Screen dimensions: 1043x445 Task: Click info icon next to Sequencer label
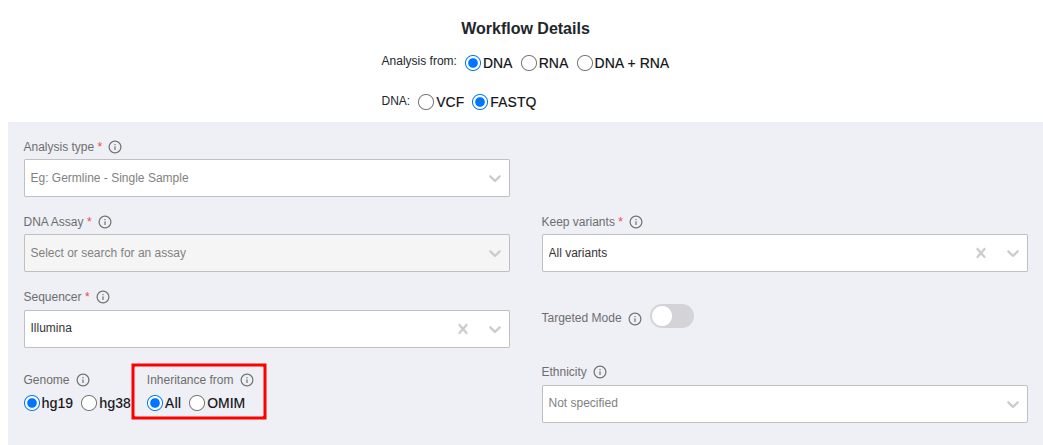point(103,297)
